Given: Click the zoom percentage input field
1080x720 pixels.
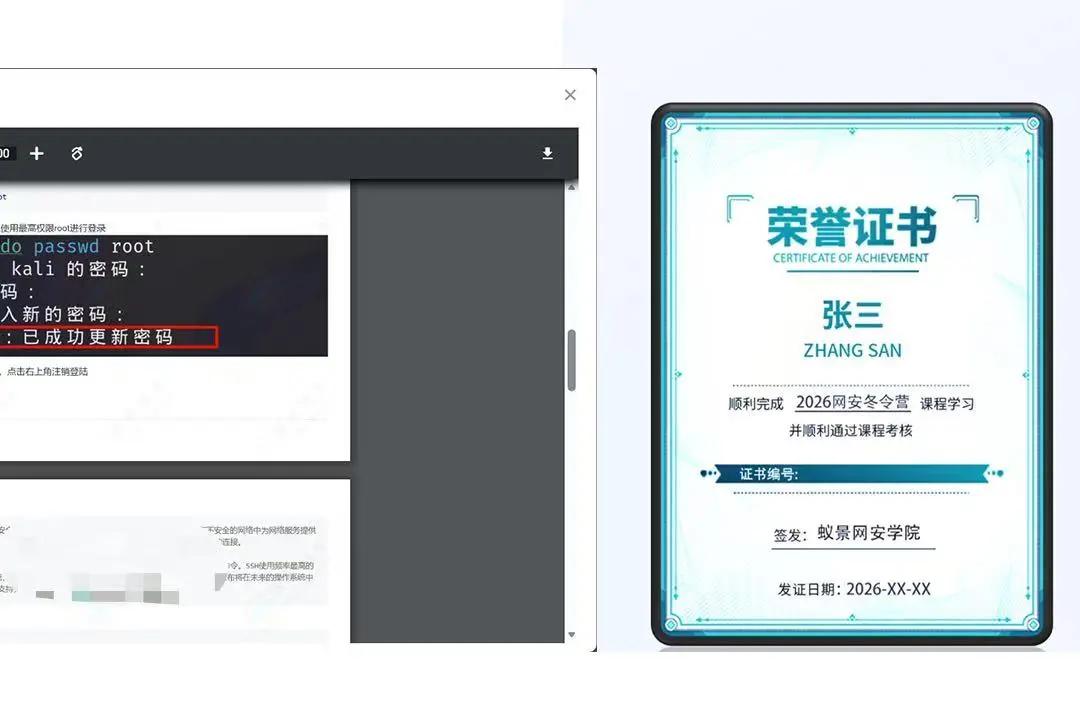Looking at the screenshot, I should coord(5,153).
